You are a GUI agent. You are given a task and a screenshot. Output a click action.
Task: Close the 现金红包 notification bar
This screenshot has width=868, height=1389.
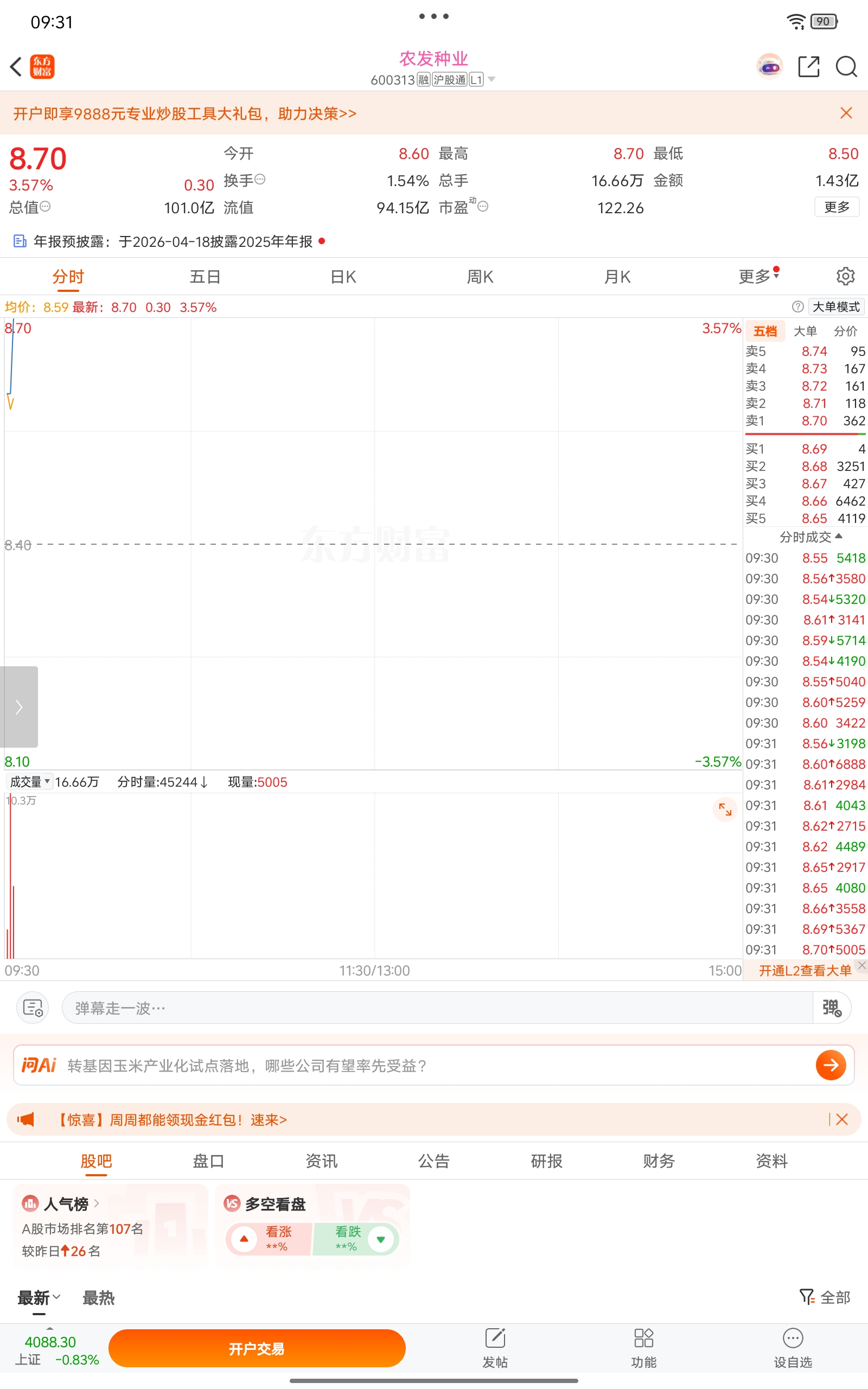point(842,1119)
